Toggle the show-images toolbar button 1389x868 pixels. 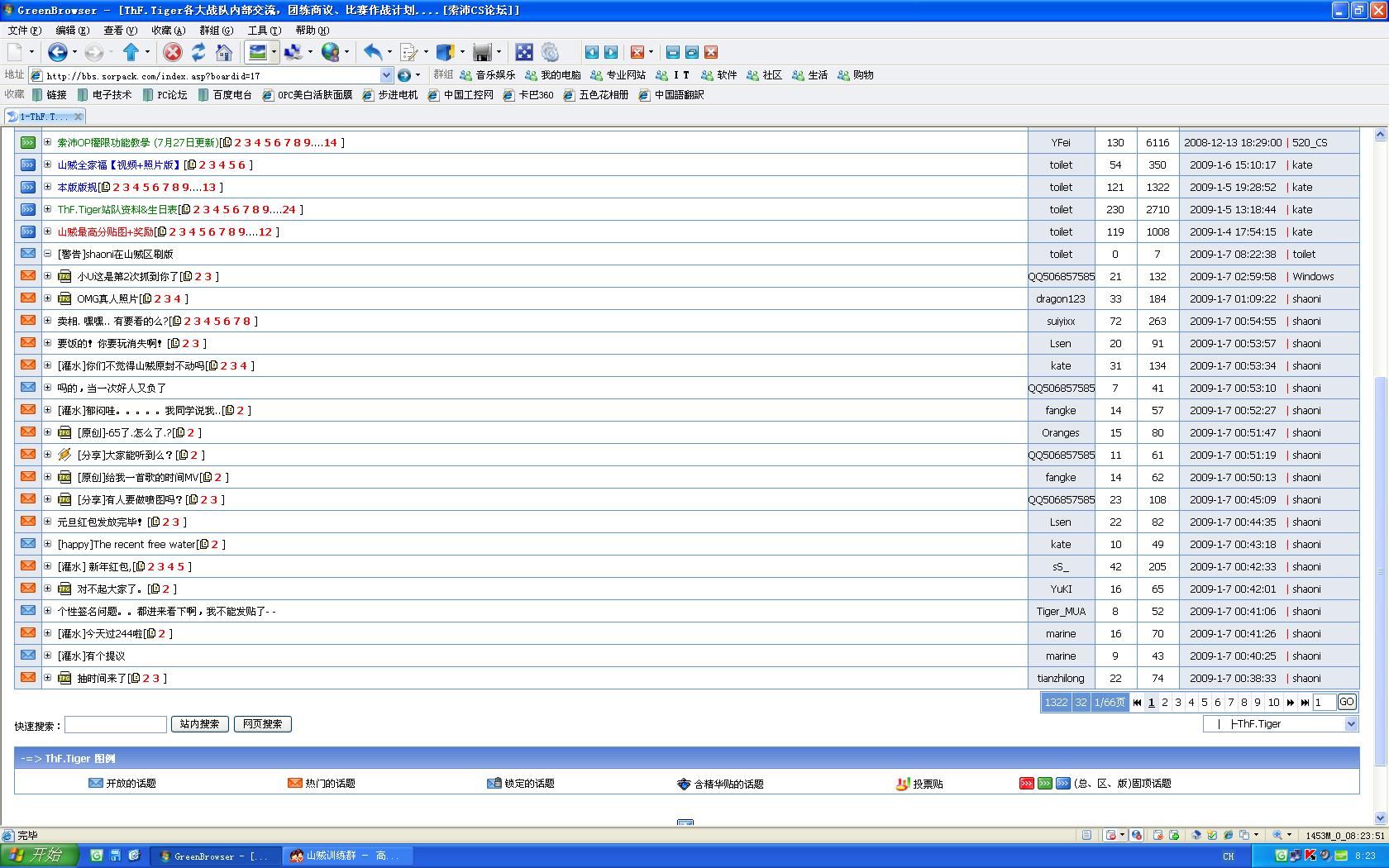click(258, 53)
